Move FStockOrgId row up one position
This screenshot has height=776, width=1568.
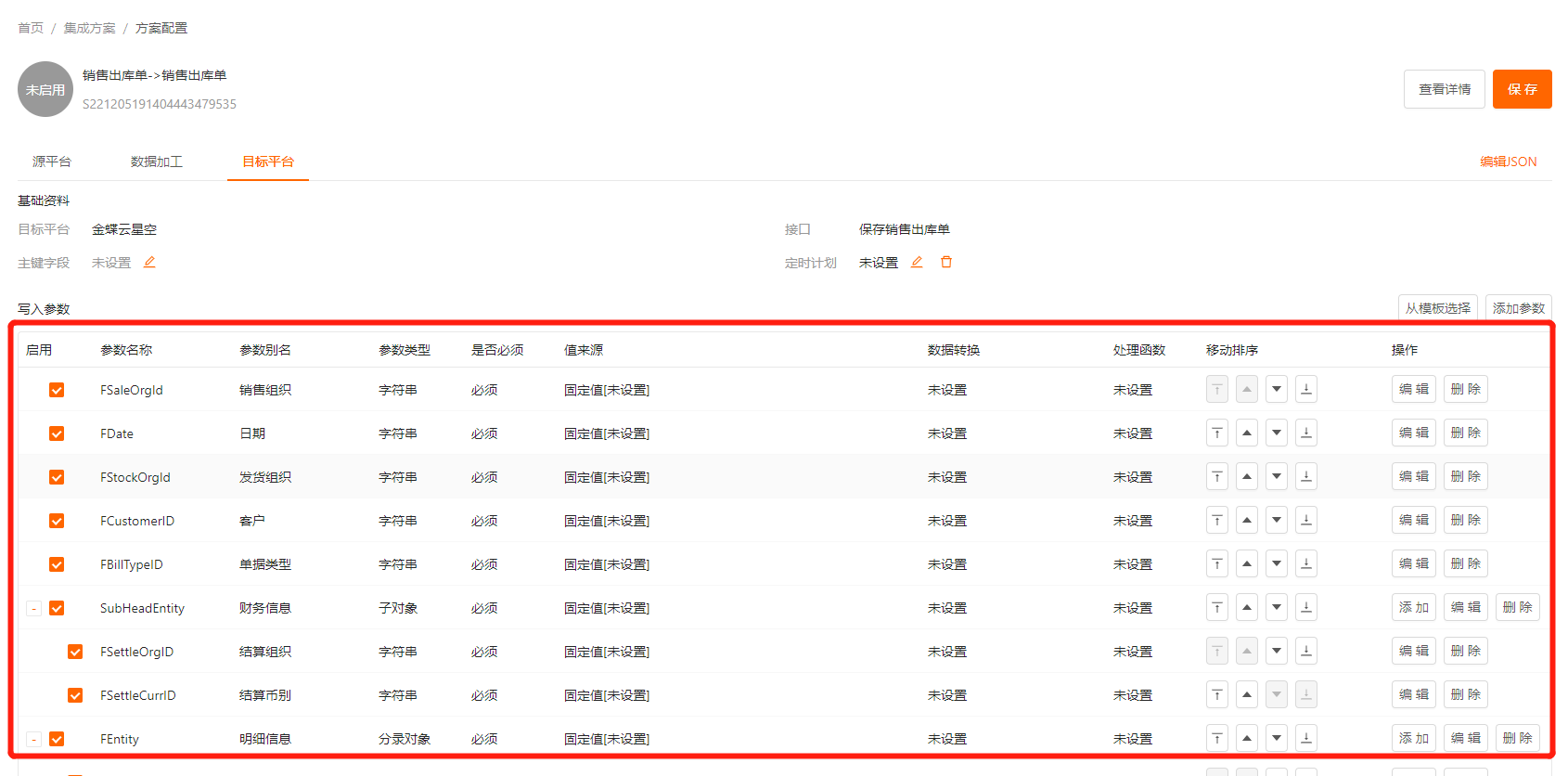click(x=1247, y=477)
